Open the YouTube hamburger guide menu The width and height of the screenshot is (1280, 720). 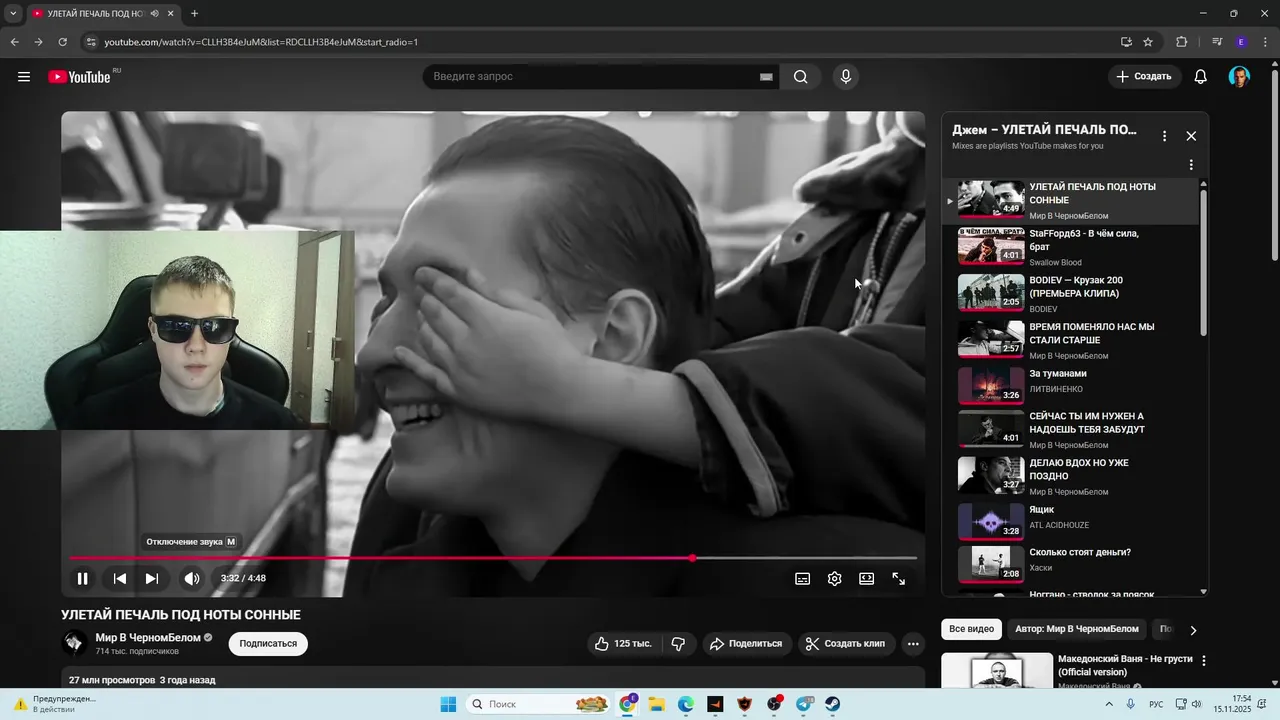[x=24, y=77]
